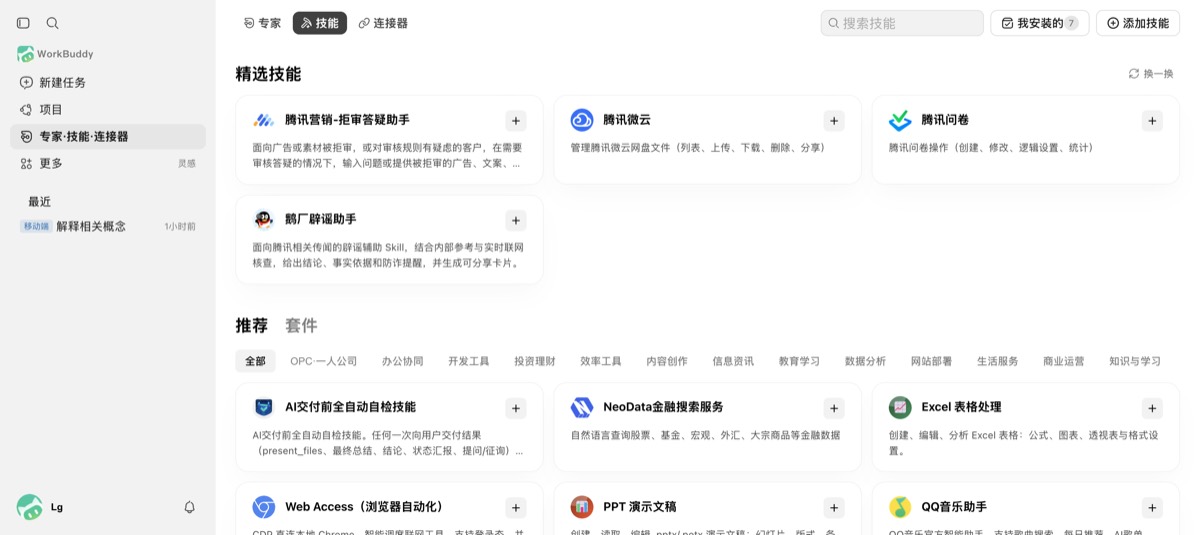Click the 搜索技能 search field
This screenshot has height=535, width=1200.
point(902,23)
